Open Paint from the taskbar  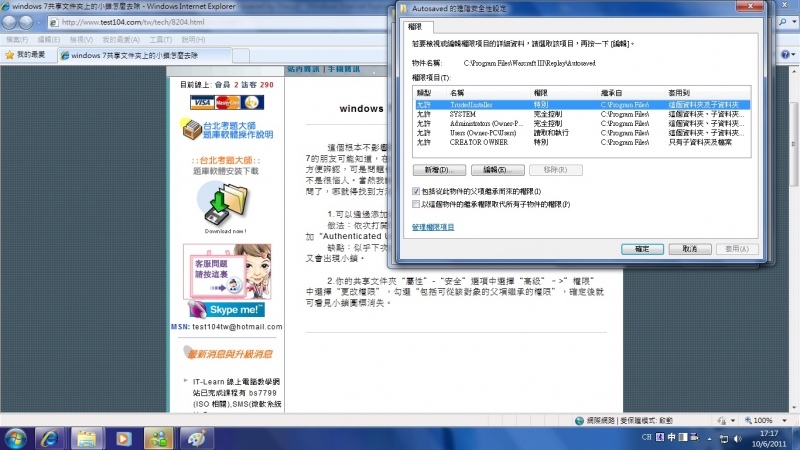click(196, 439)
